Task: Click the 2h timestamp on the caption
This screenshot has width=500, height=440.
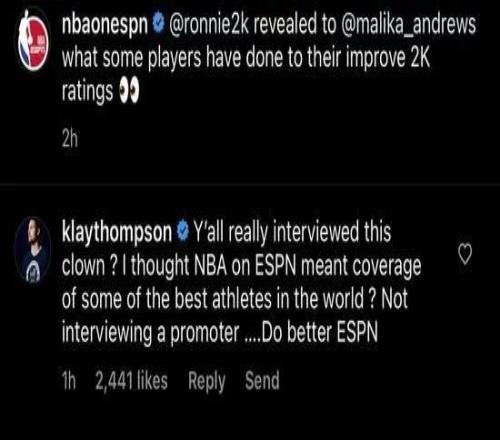Action: pyautogui.click(x=70, y=138)
